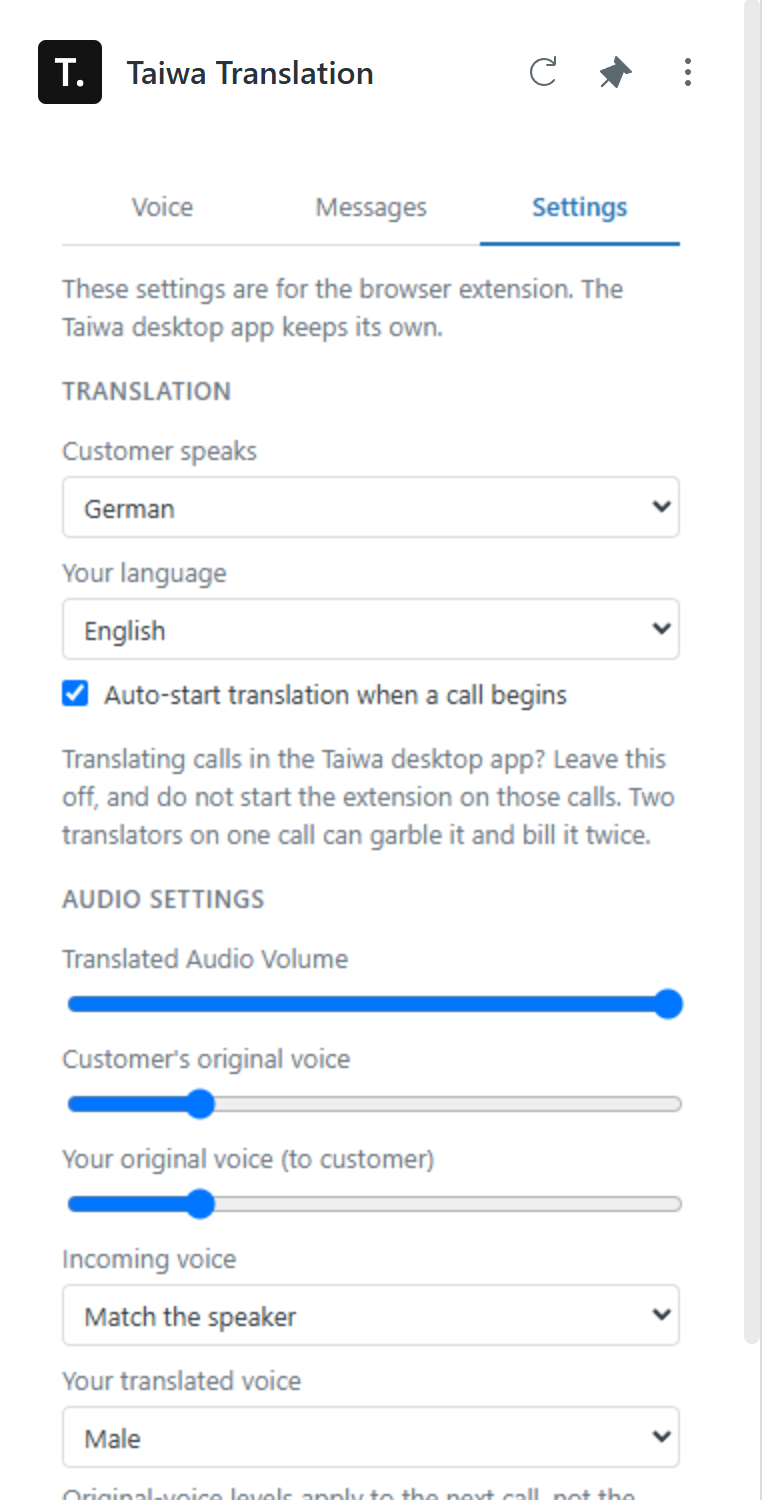The height and width of the screenshot is (1500, 762).
Task: Click the Customer speaks dropdown arrow
Action: point(660,507)
